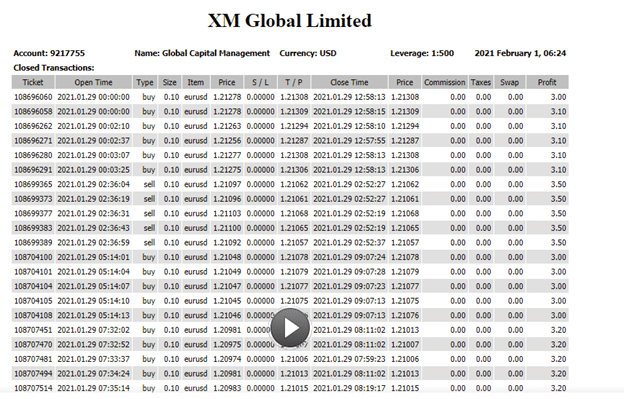This screenshot has height=399, width=624.
Task: Select ticket number 108699389
Action: [33, 243]
